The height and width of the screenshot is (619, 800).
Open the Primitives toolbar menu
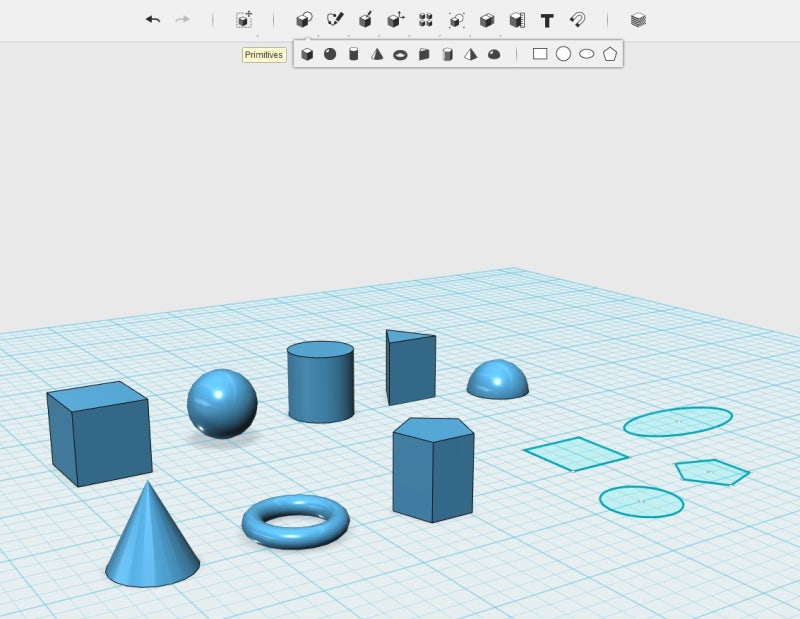[304, 20]
